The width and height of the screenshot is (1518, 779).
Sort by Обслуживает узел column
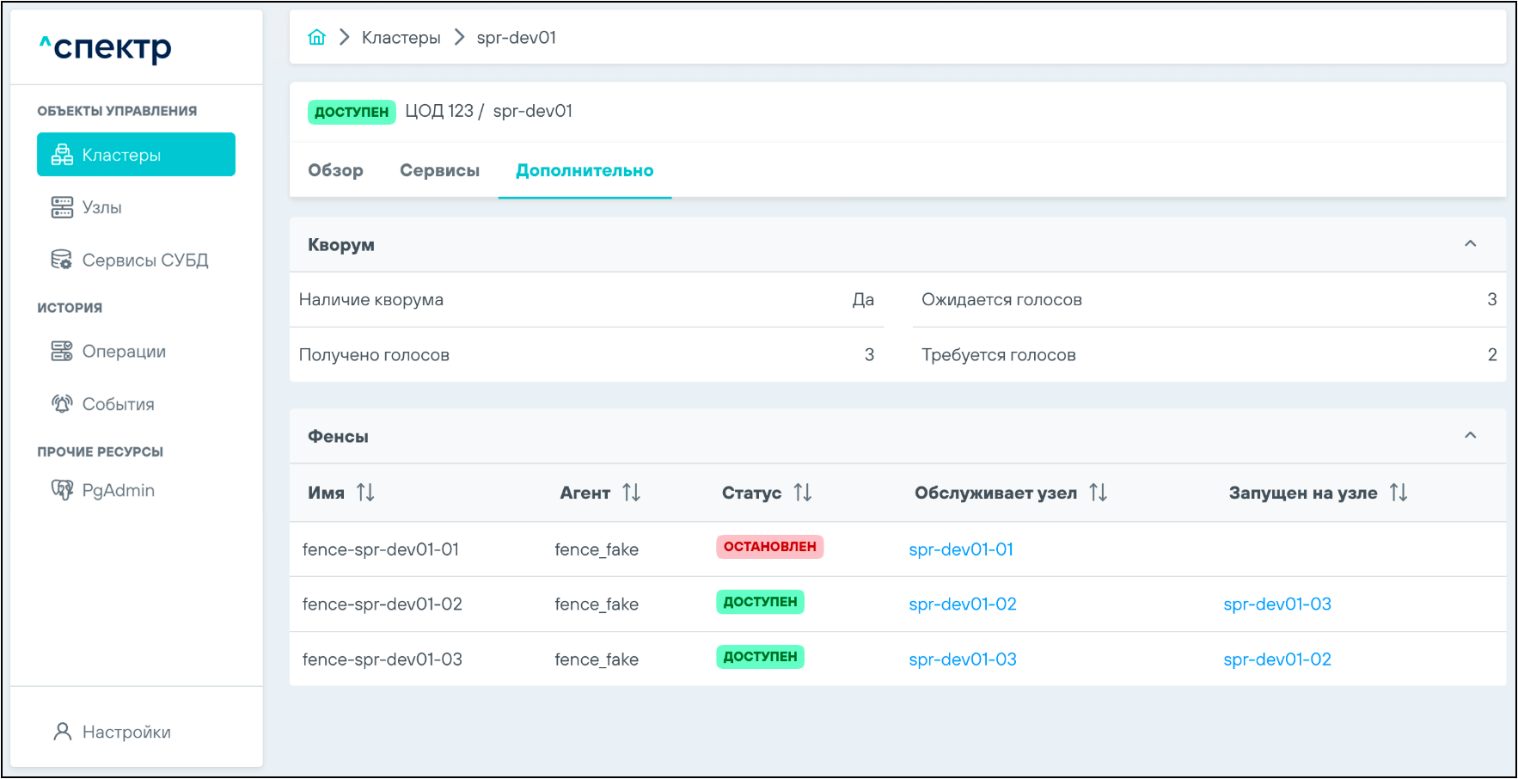click(1098, 493)
